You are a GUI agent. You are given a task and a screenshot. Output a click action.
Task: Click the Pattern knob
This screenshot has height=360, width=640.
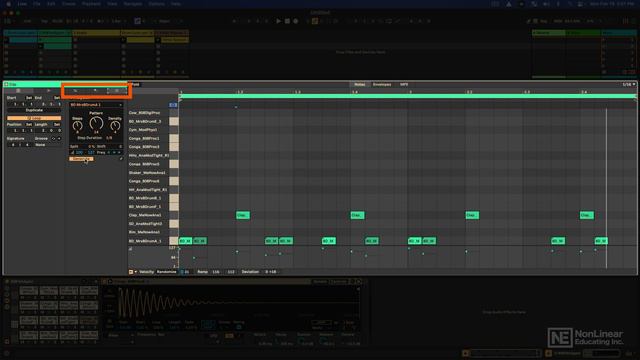(96, 123)
